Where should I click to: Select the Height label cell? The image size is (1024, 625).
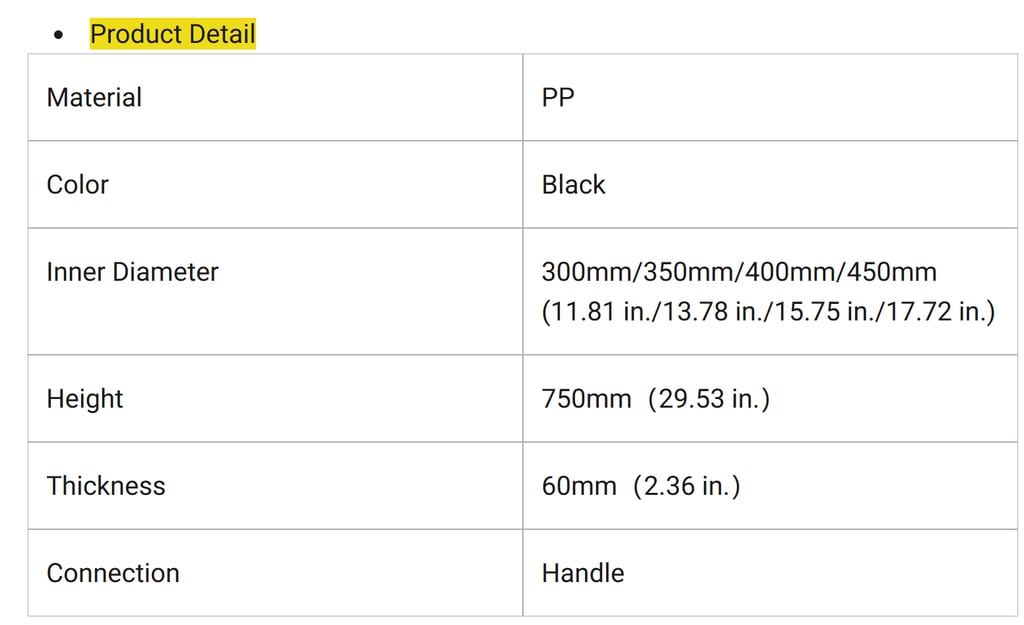pyautogui.click(x=275, y=398)
